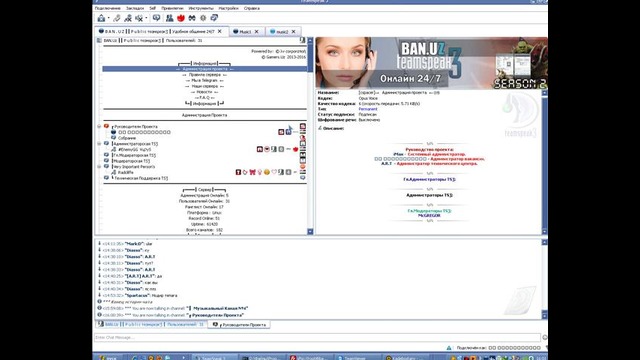
Task: Close the BAN.UZ server tab
Action: (x=220, y=31)
